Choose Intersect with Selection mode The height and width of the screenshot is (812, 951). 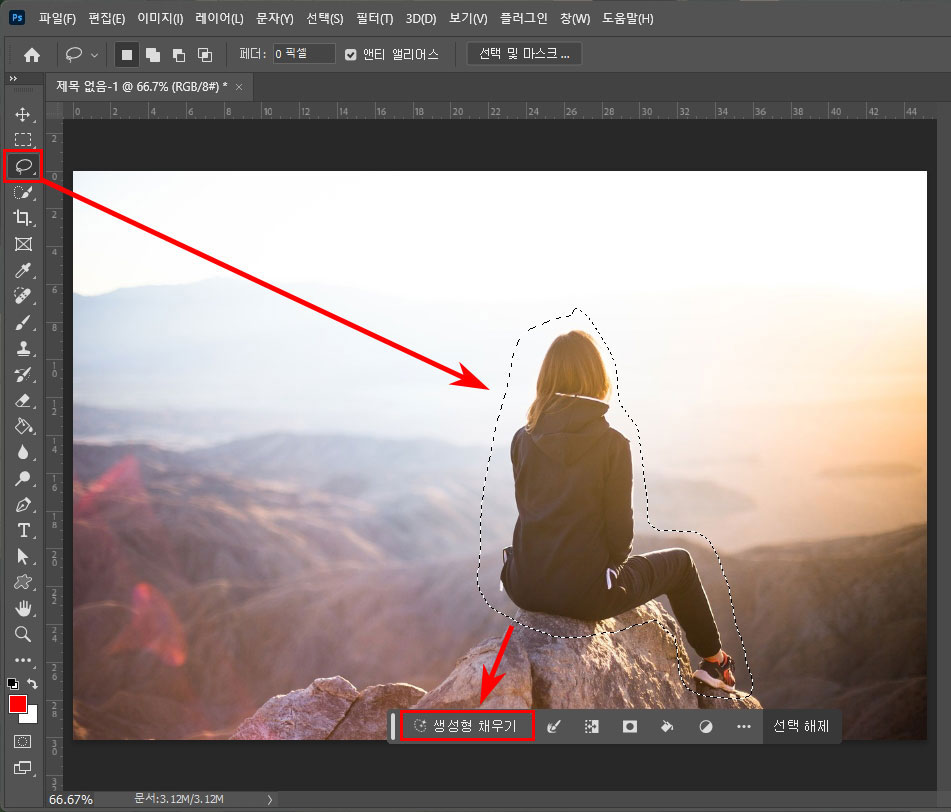click(x=205, y=55)
